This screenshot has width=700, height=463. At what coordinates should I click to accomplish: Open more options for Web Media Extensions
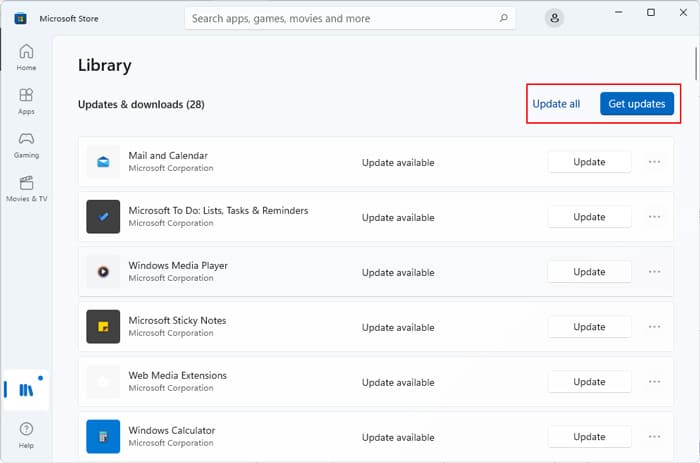654,381
